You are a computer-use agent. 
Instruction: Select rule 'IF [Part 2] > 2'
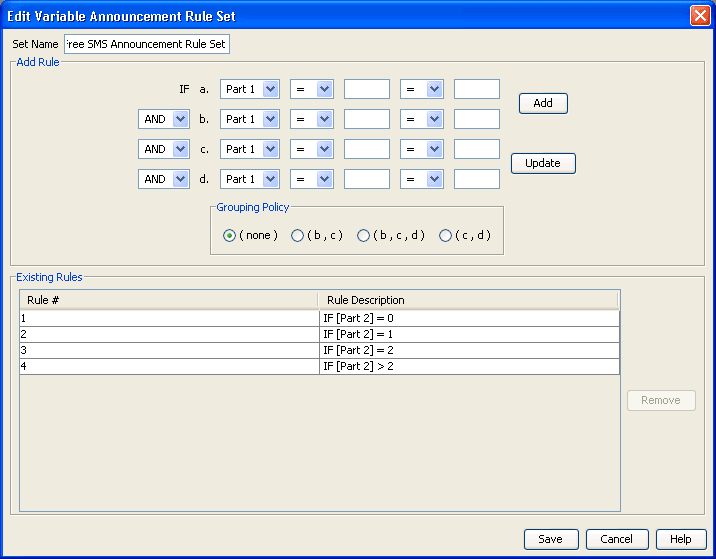(x=469, y=366)
